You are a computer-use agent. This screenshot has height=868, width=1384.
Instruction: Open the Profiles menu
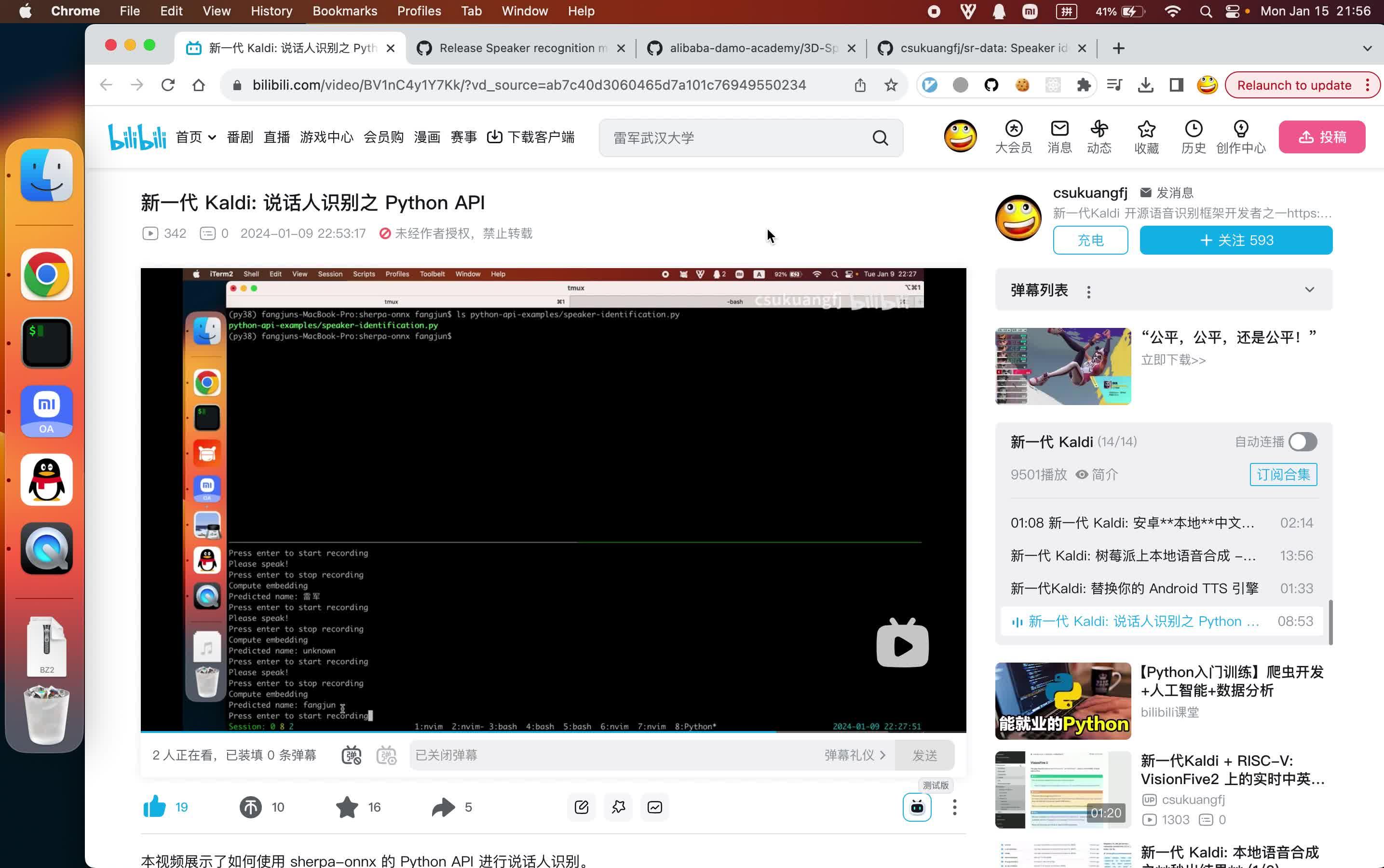tap(419, 11)
